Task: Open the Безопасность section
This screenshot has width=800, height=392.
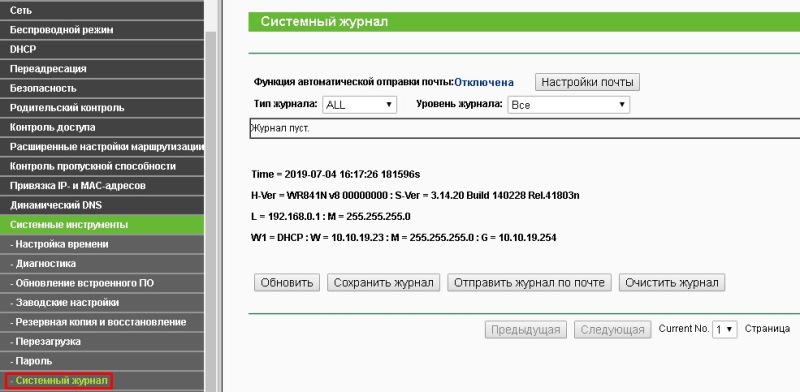Action: click(102, 88)
